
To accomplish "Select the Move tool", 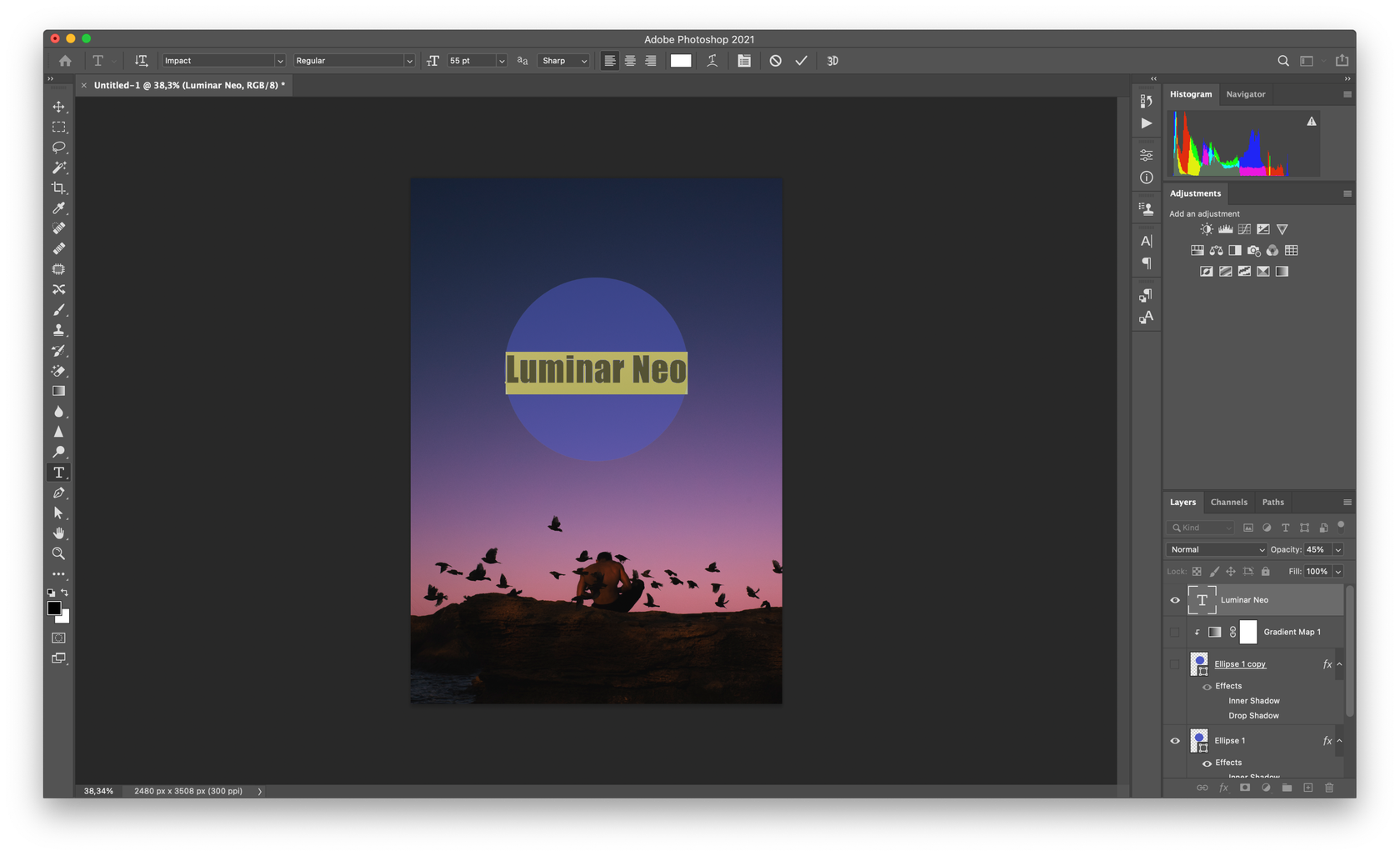I will tap(58, 107).
